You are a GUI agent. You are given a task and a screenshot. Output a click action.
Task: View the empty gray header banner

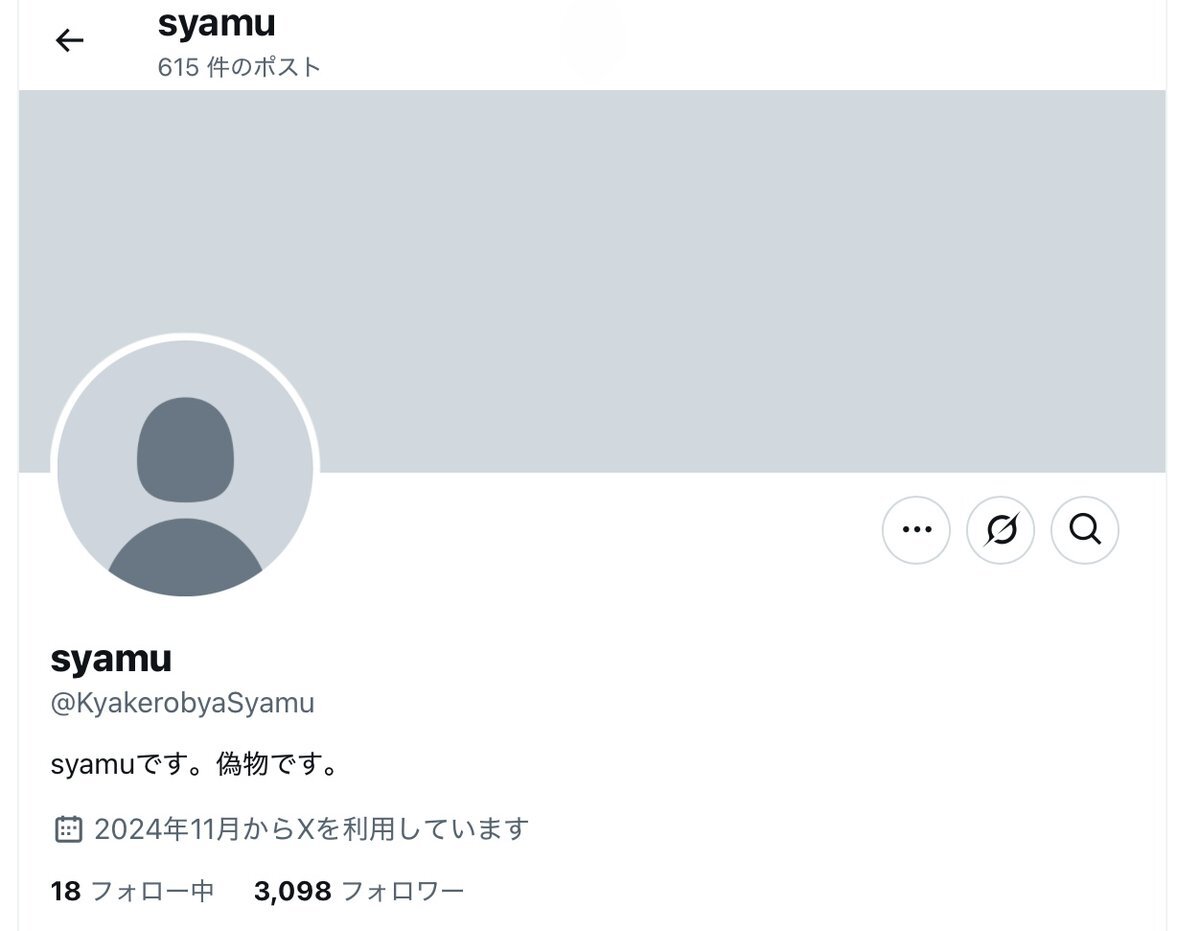[592, 281]
